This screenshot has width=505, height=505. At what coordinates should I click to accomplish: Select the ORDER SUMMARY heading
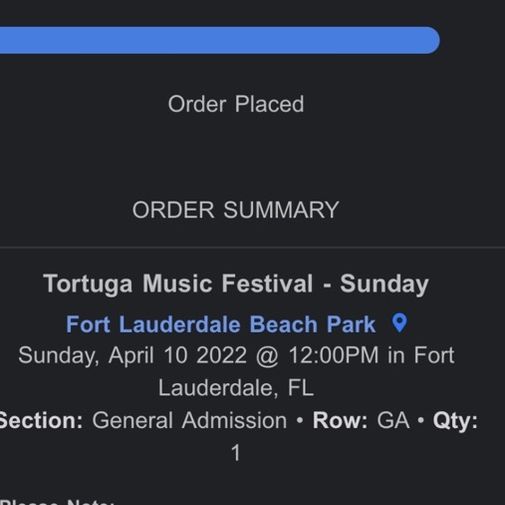[236, 210]
